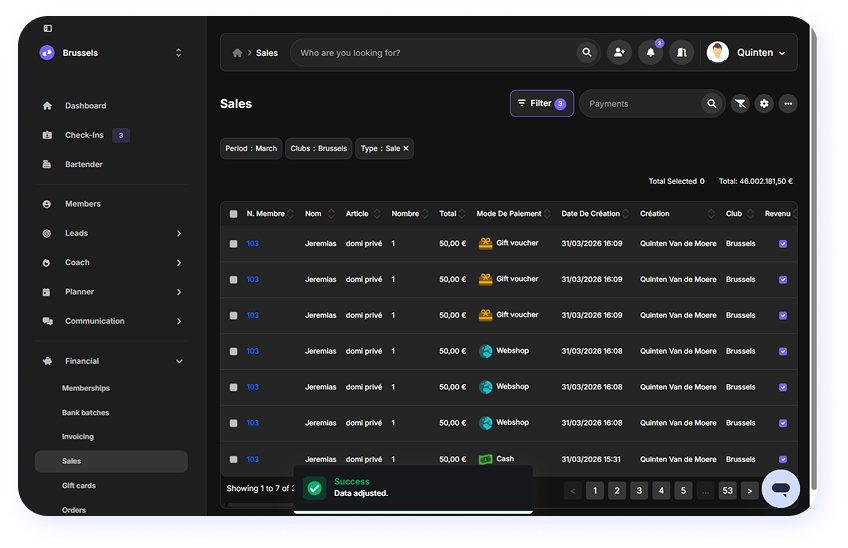Open Gift cards in the sidebar
This screenshot has height=548, width=848.
click(79, 486)
